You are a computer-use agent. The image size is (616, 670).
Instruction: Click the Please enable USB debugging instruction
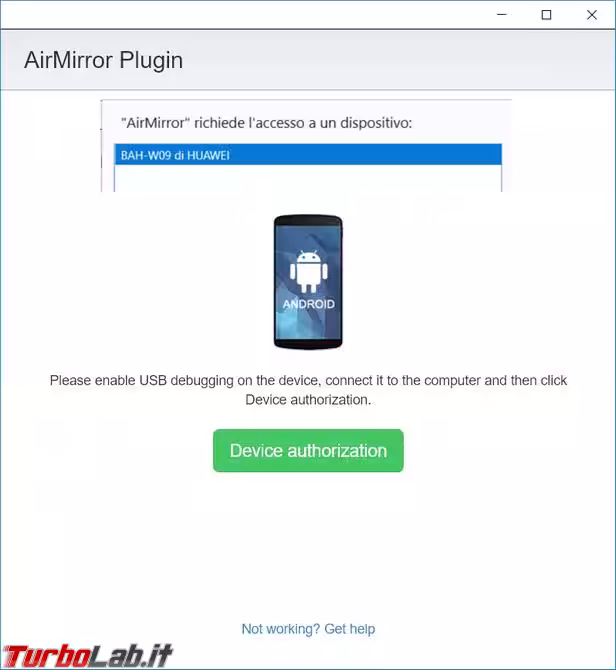click(x=308, y=390)
